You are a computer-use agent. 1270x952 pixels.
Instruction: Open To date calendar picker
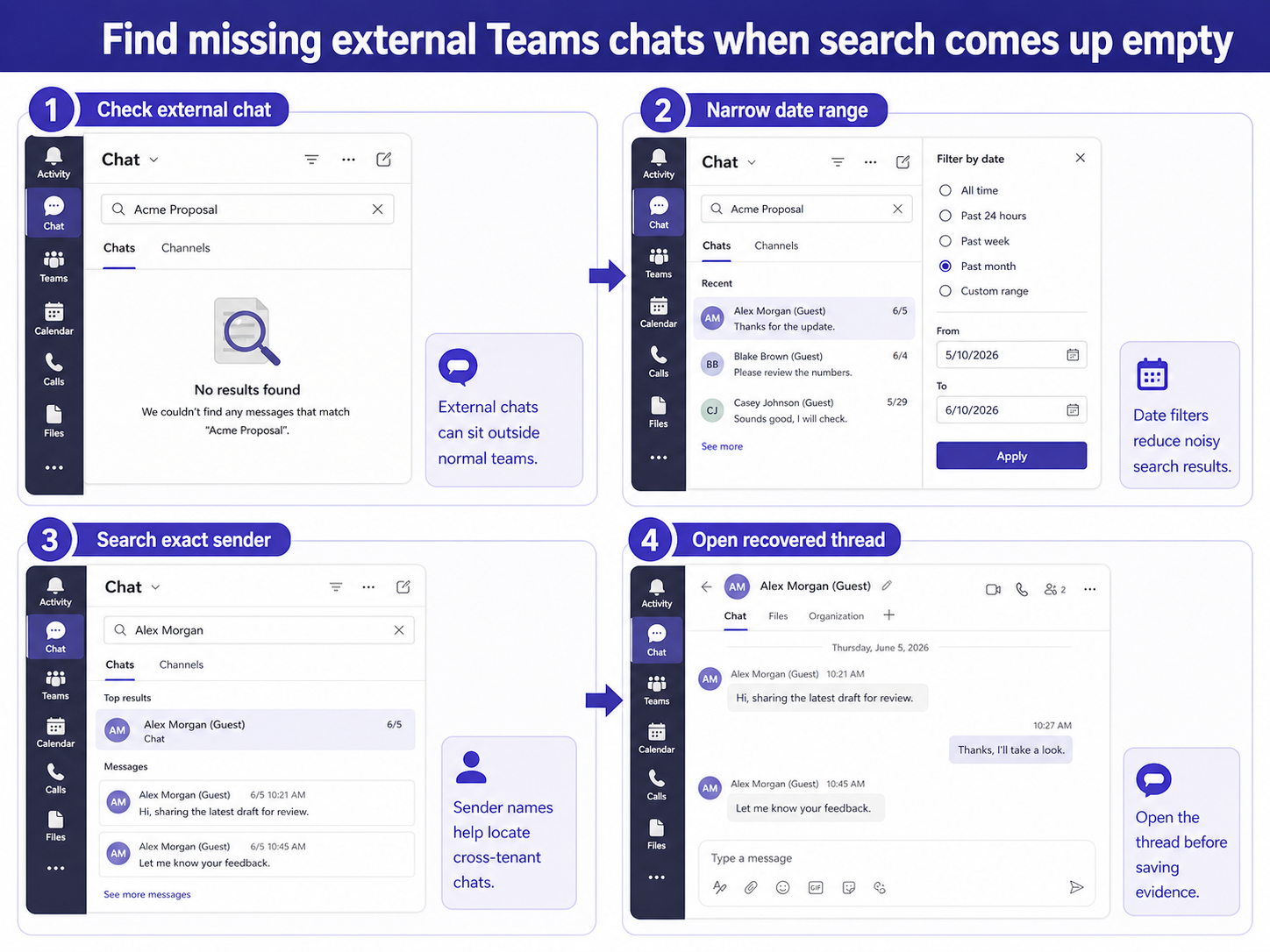click(x=1073, y=410)
